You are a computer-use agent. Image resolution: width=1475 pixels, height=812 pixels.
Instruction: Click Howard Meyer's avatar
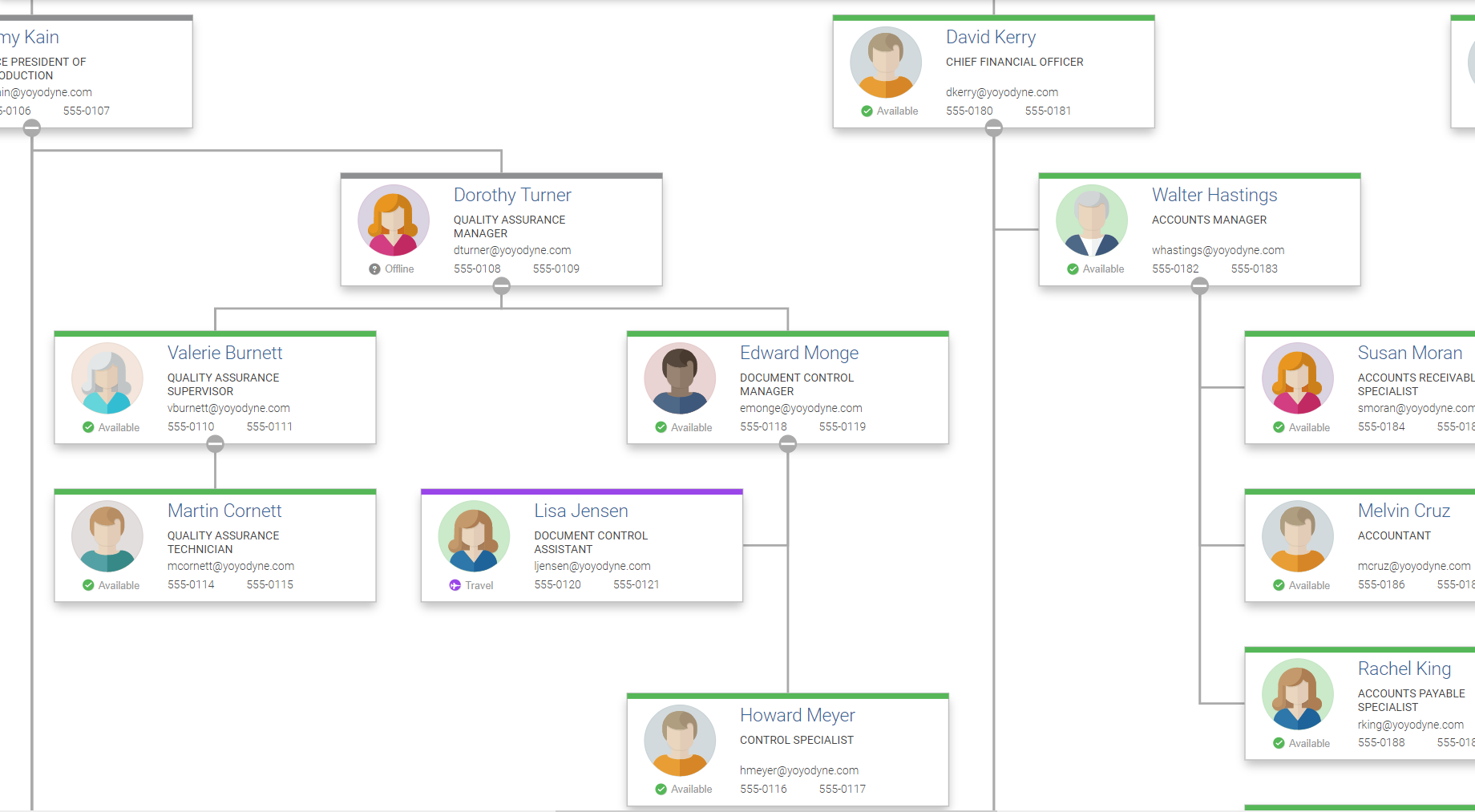(680, 741)
